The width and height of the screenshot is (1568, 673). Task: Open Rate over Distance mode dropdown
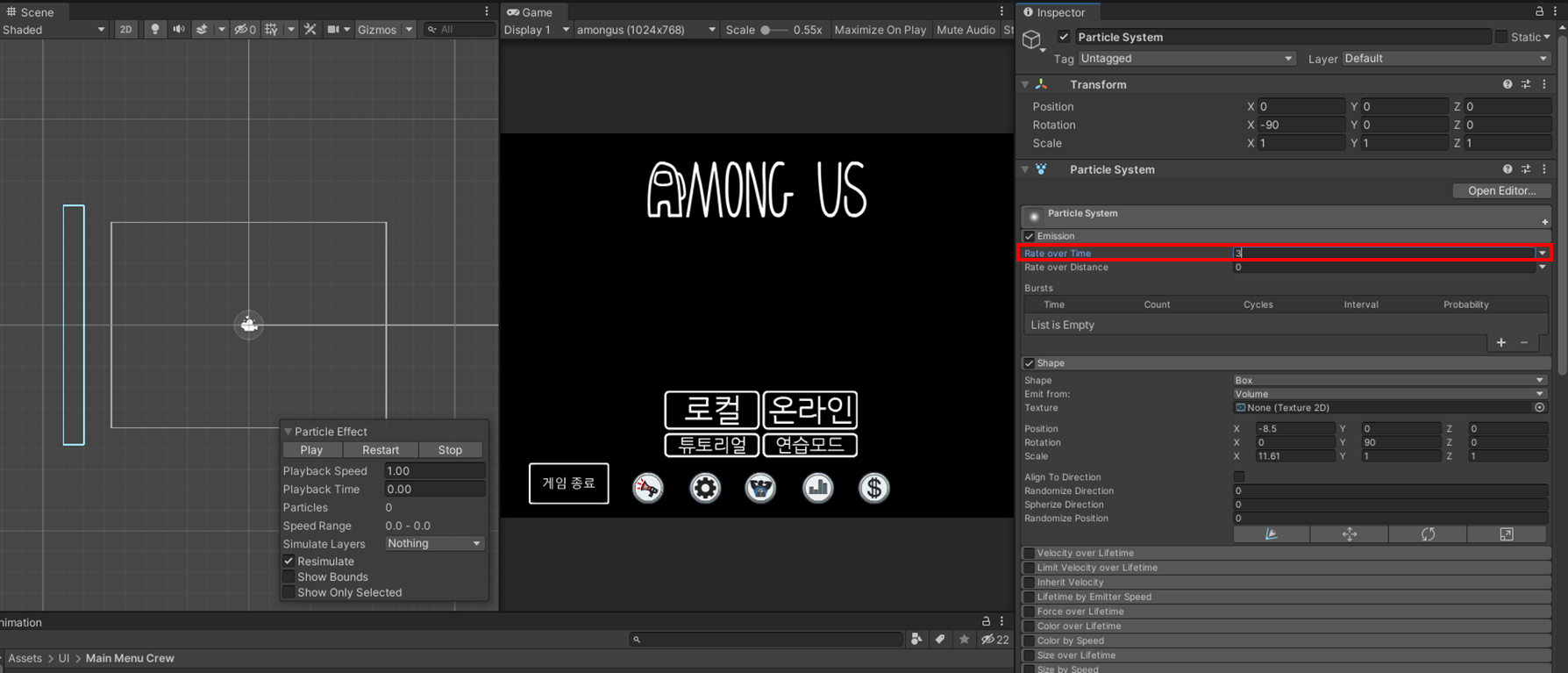coord(1543,268)
